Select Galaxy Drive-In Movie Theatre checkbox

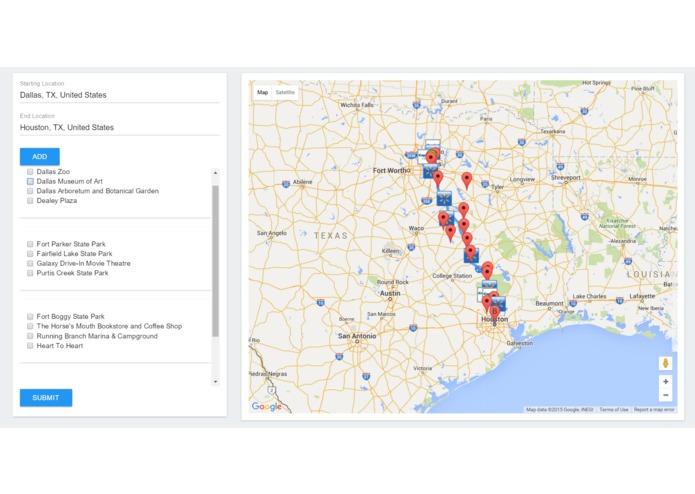click(30, 263)
